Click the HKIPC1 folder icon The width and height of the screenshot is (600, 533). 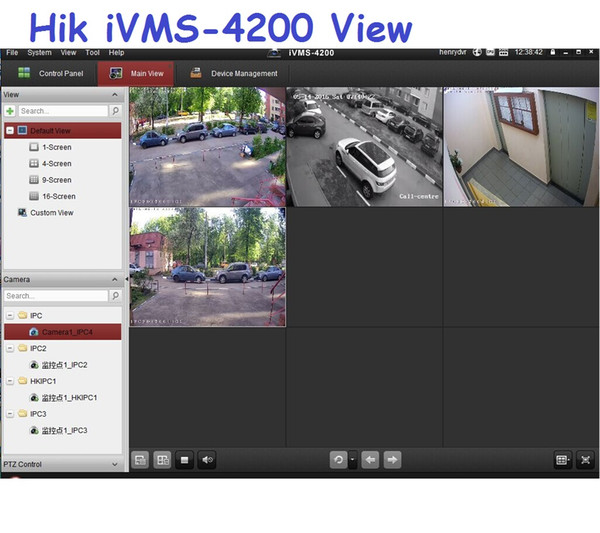pos(23,381)
